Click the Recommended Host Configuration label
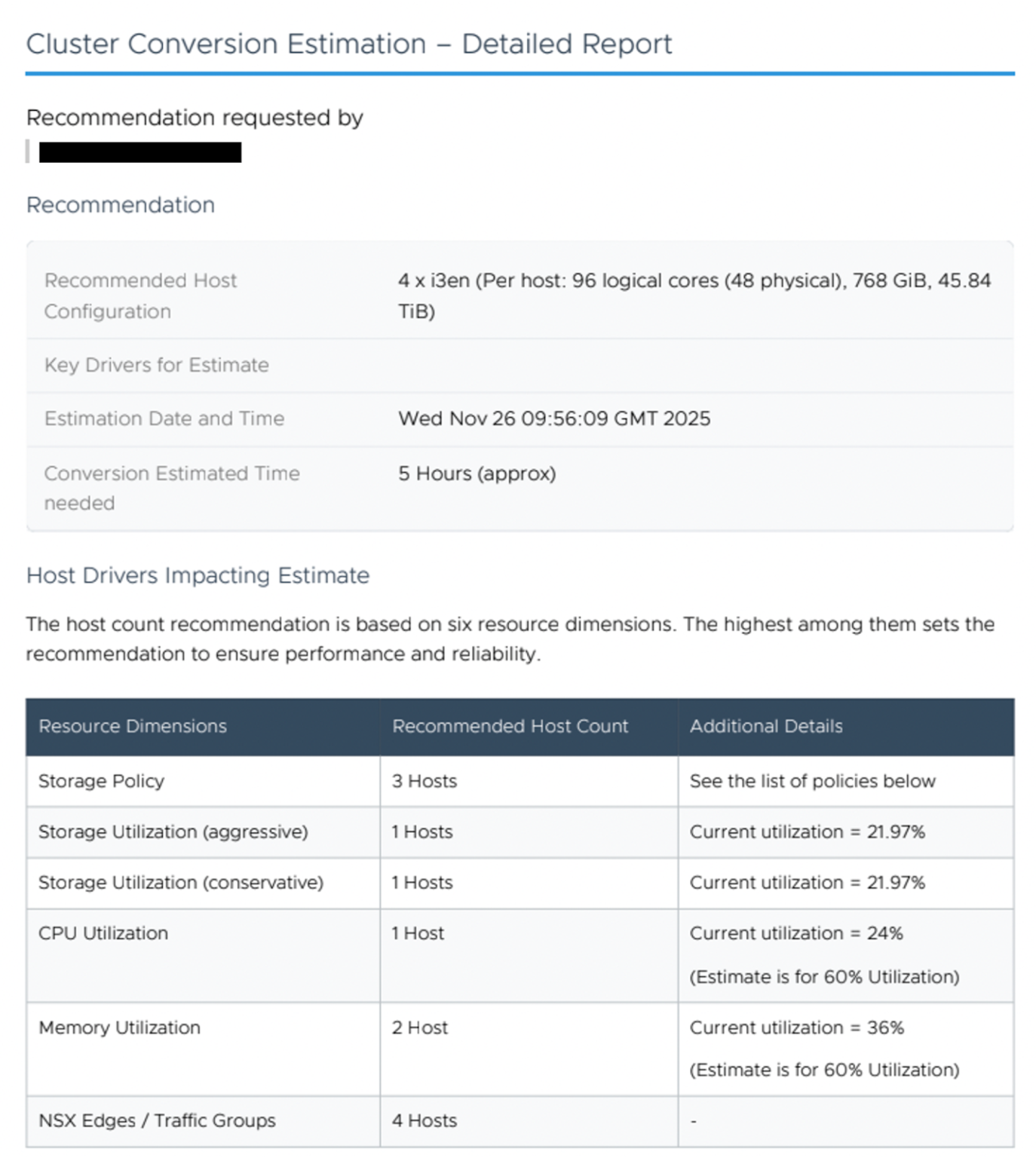1036x1158 pixels. click(x=140, y=296)
